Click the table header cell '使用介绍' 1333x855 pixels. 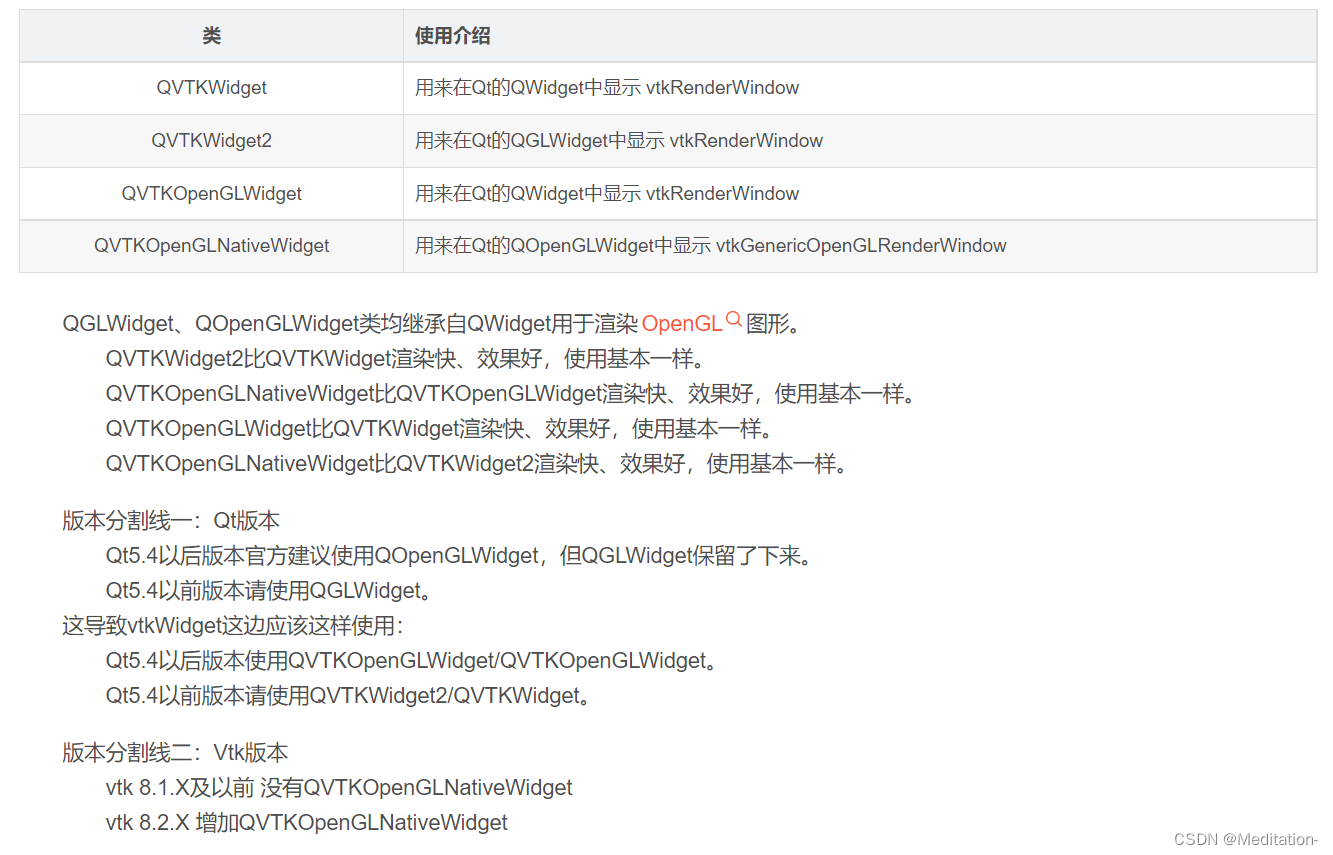point(860,36)
